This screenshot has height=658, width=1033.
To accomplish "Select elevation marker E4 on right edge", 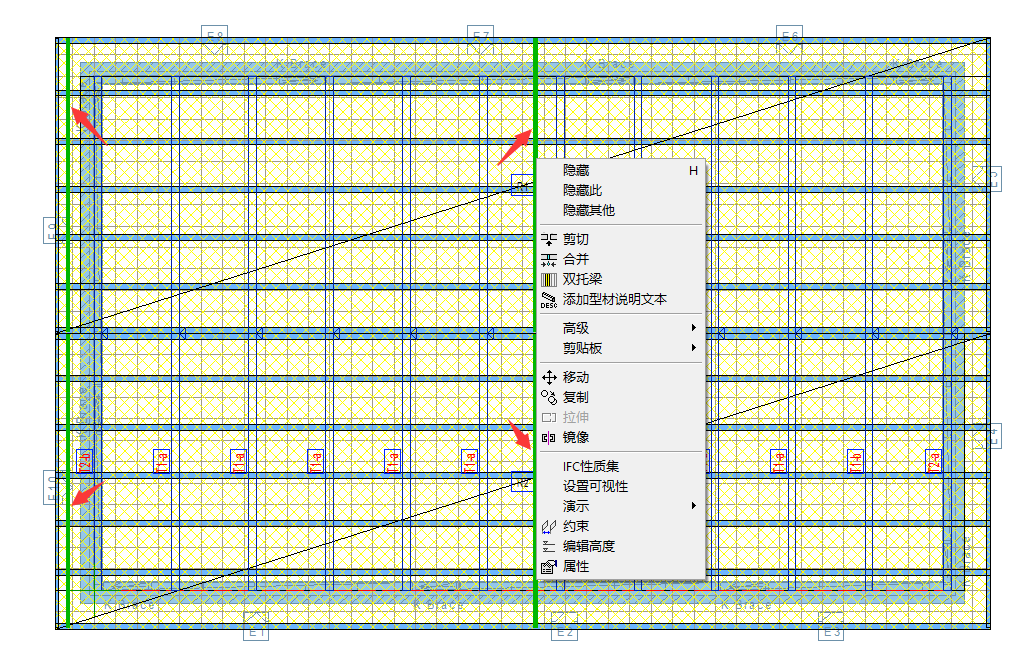I will click(x=987, y=436).
